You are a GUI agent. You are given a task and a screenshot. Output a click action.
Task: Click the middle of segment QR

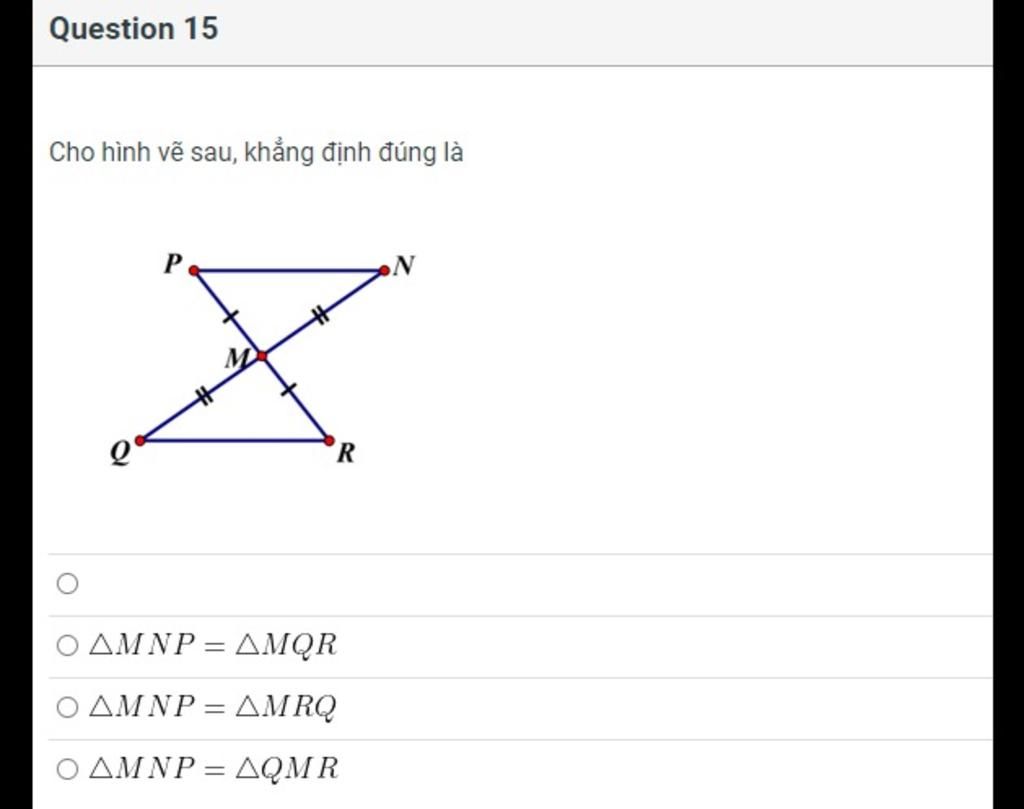point(234,441)
